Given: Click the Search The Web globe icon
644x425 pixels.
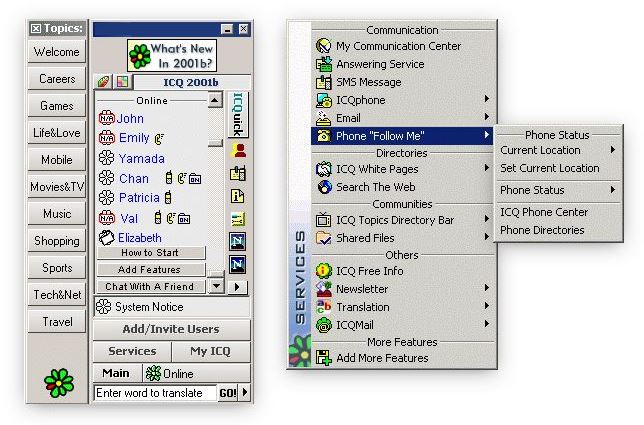Looking at the screenshot, I should (324, 187).
